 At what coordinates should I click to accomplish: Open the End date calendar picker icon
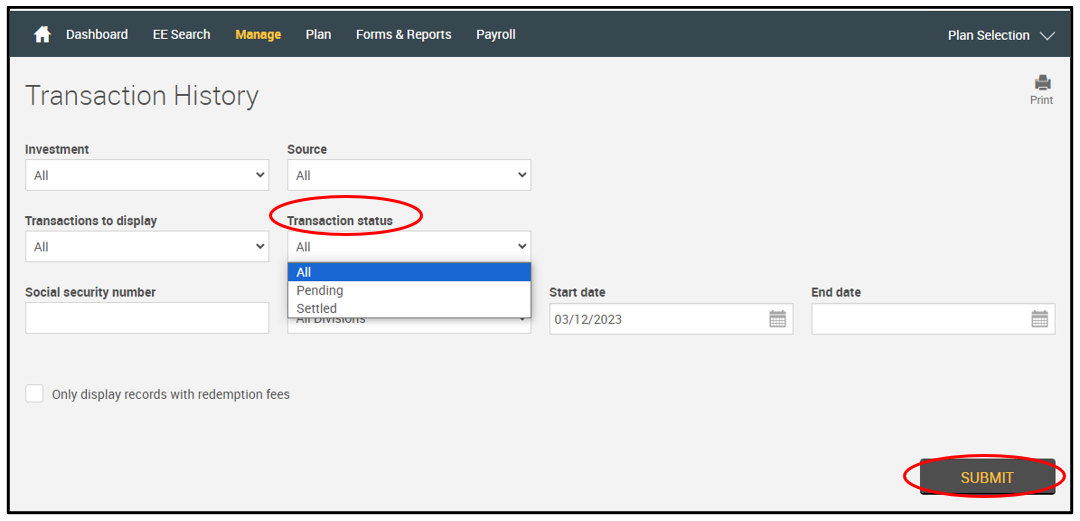coord(1039,319)
